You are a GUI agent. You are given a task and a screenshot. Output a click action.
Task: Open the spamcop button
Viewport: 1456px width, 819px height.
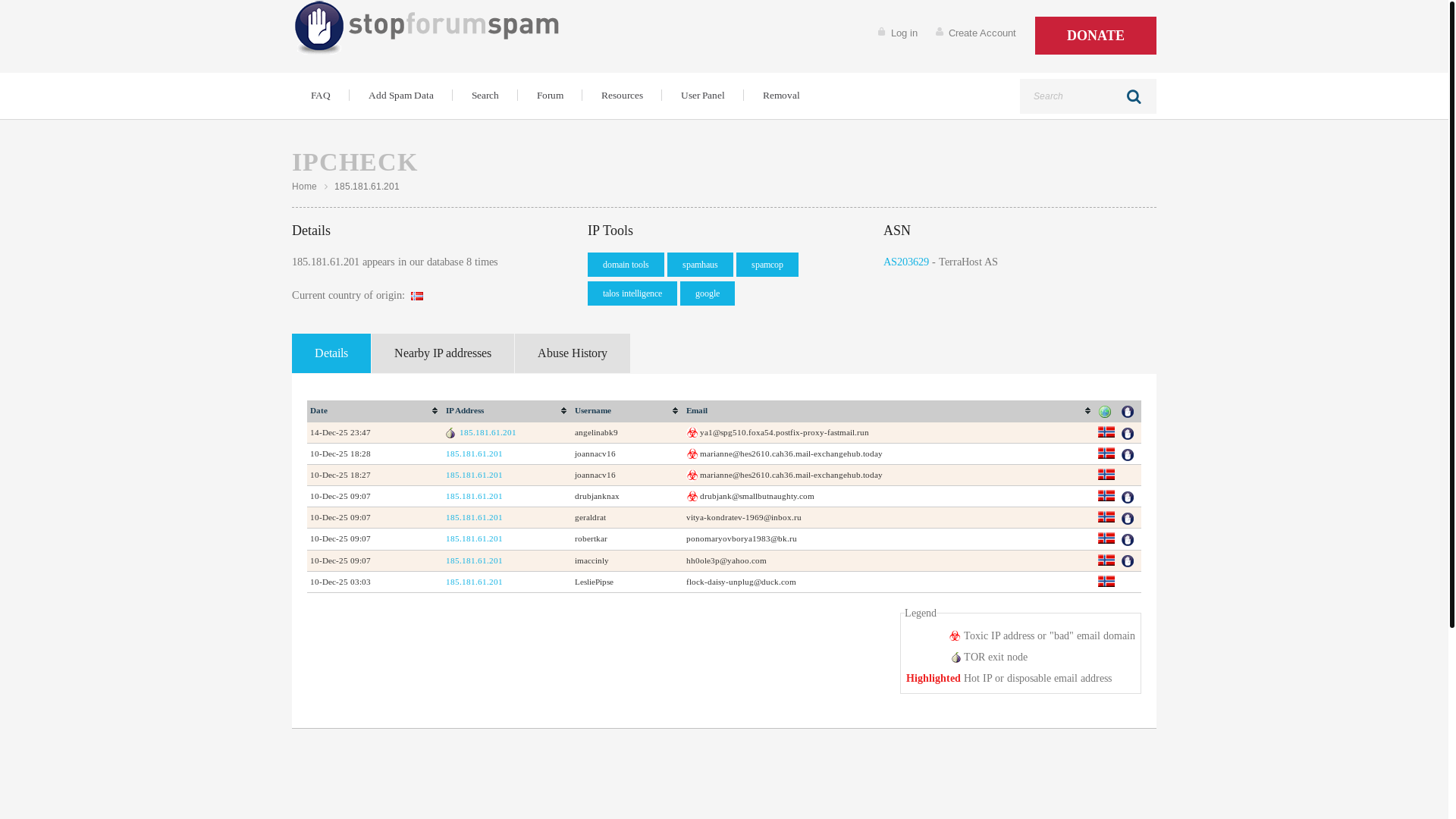coord(767,265)
